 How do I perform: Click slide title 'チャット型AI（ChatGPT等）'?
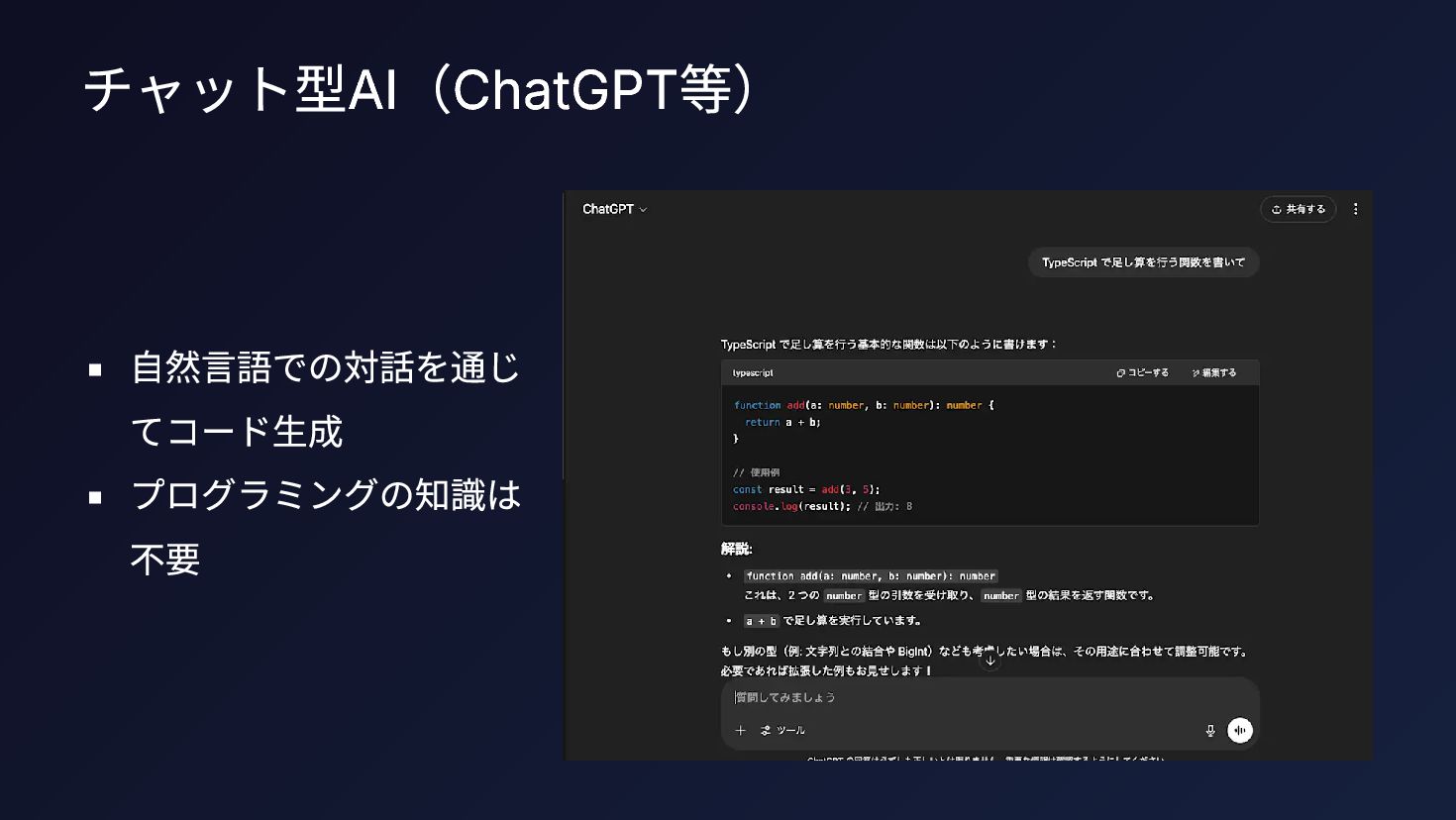point(421,89)
